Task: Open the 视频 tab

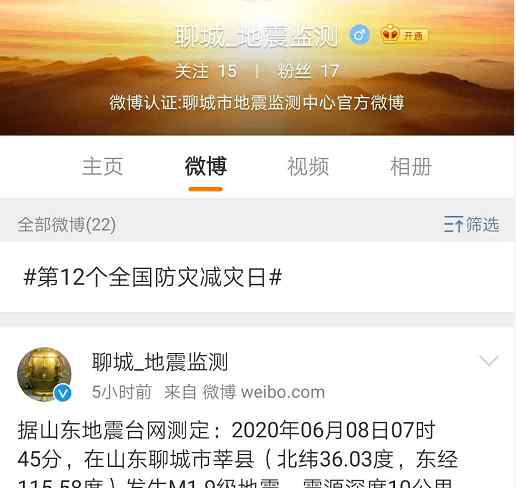Action: (308, 166)
